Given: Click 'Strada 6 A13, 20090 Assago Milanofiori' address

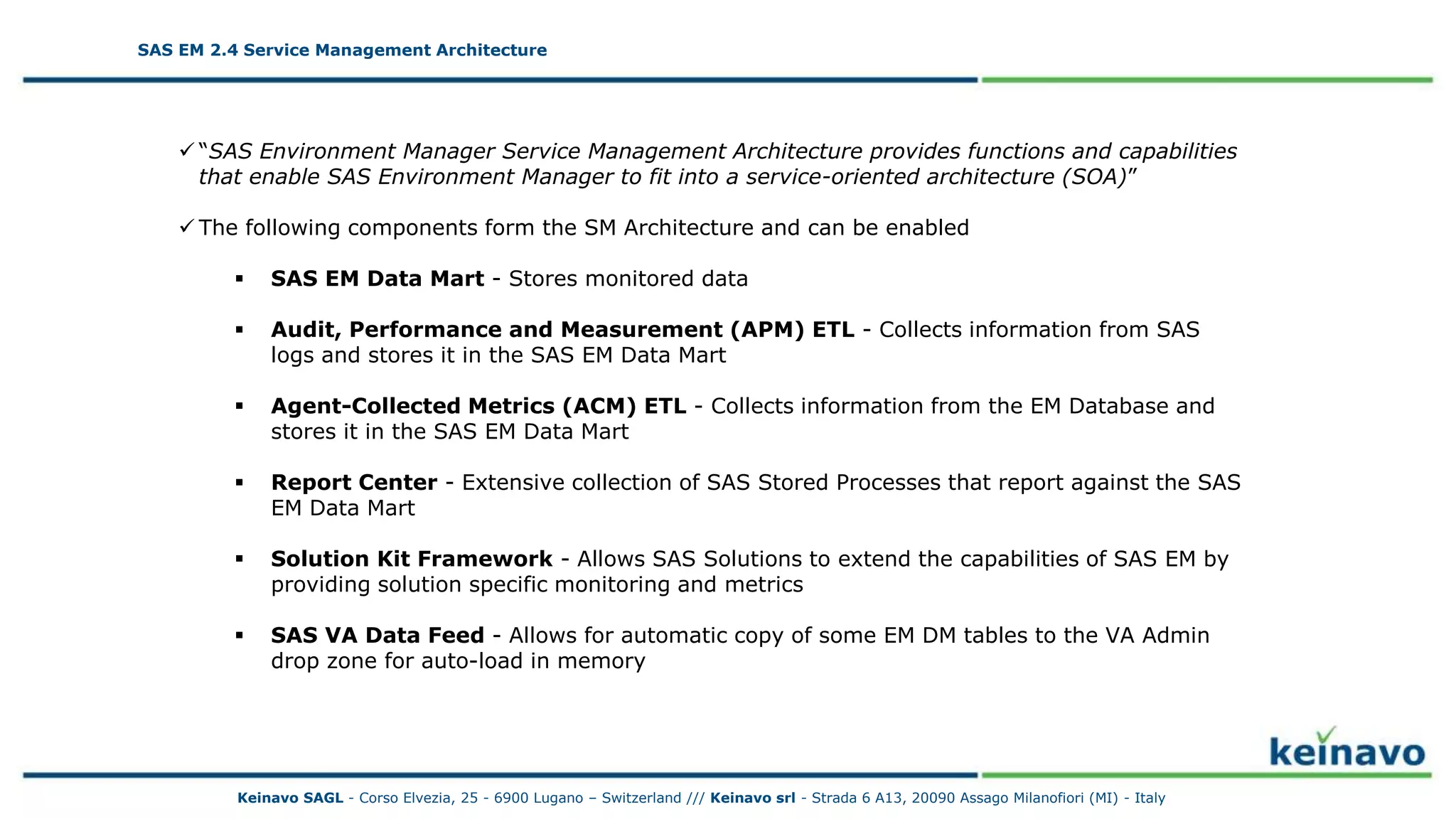Looking at the screenshot, I should click(948, 798).
